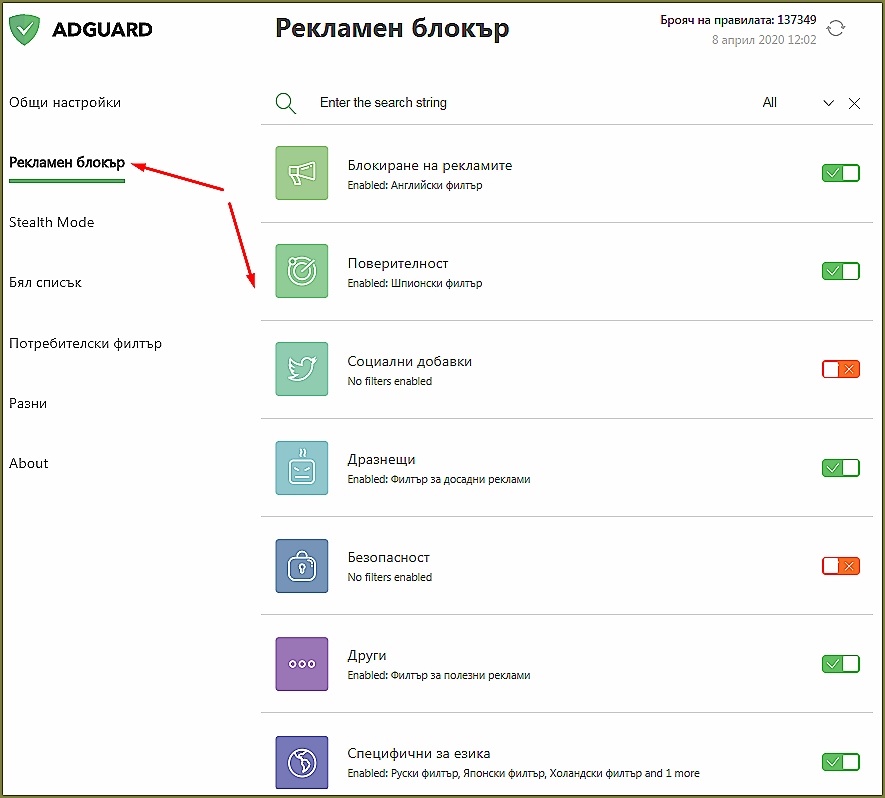Open the Потребителски филтър section
885x798 pixels.
[85, 344]
